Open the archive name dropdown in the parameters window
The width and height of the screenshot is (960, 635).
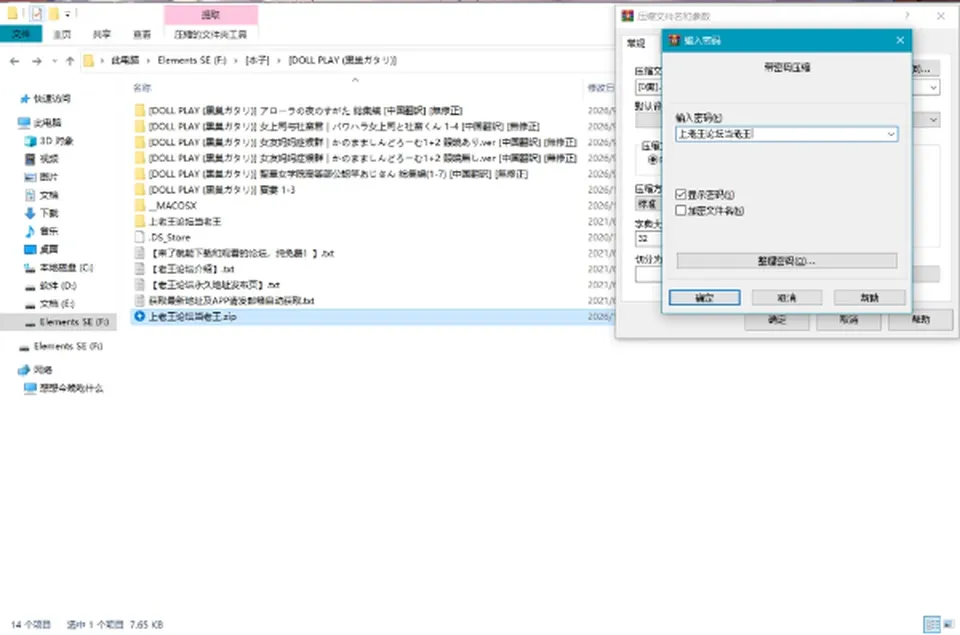pyautogui.click(x=933, y=88)
